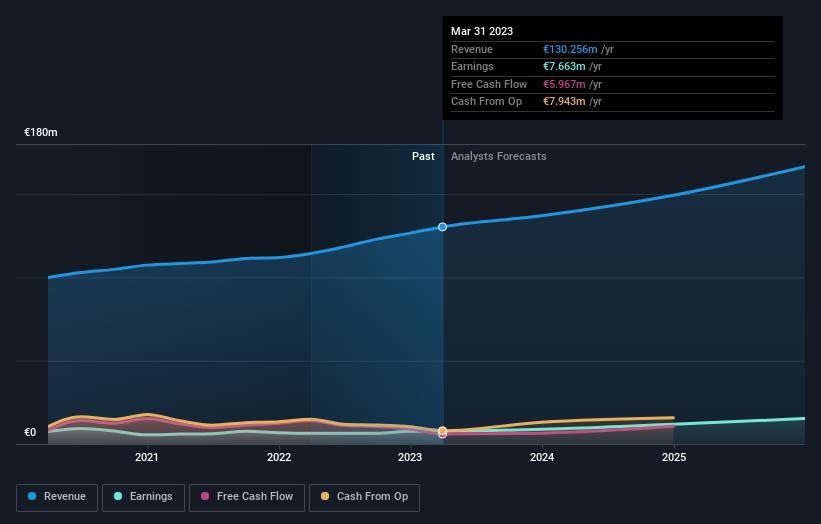The height and width of the screenshot is (524, 821).
Task: Click the blue Revenue data point marker
Action: [x=442, y=227]
